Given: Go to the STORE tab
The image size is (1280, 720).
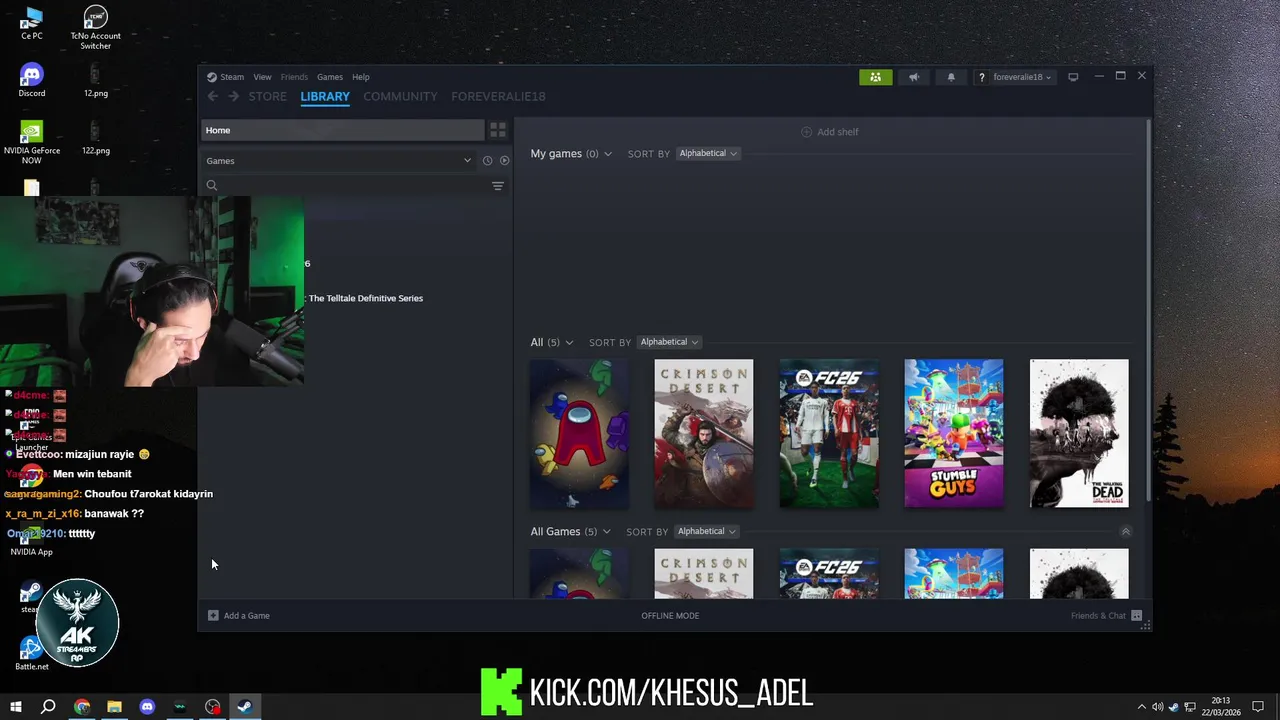Looking at the screenshot, I should (x=267, y=97).
